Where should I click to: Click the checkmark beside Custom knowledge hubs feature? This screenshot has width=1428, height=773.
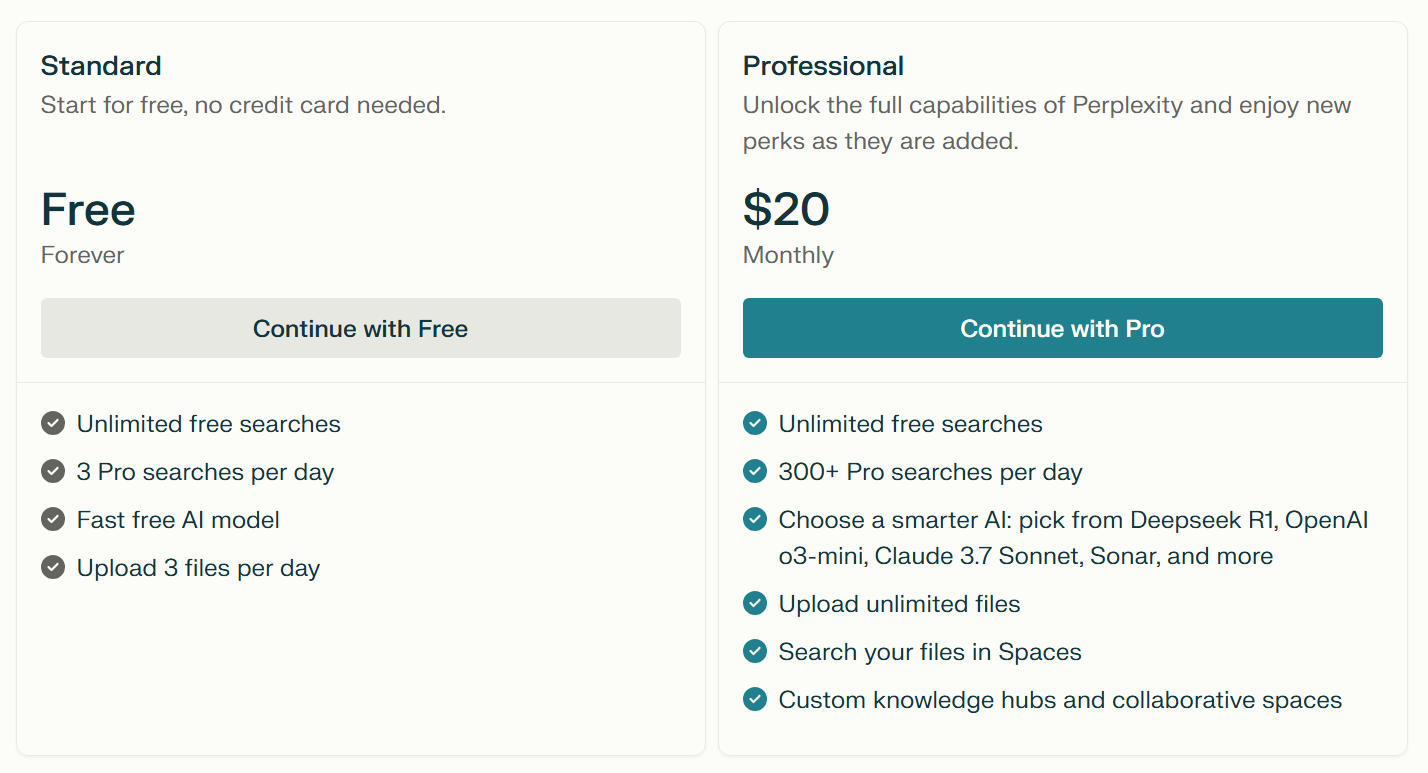755,699
